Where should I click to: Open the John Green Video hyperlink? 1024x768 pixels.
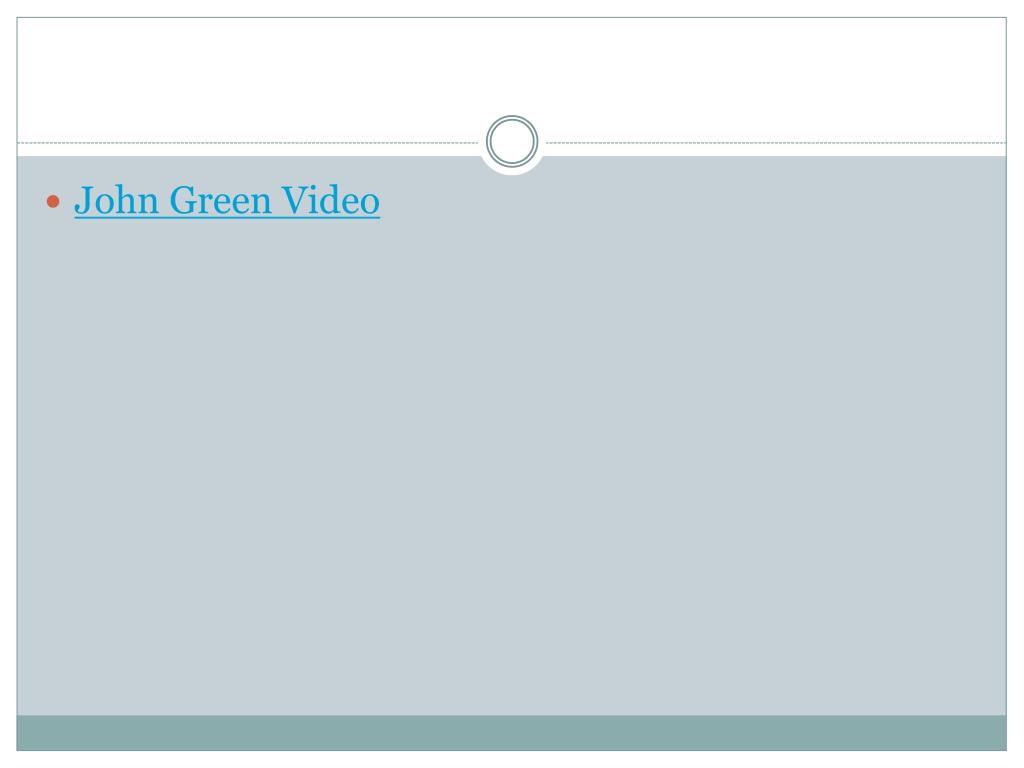227,200
